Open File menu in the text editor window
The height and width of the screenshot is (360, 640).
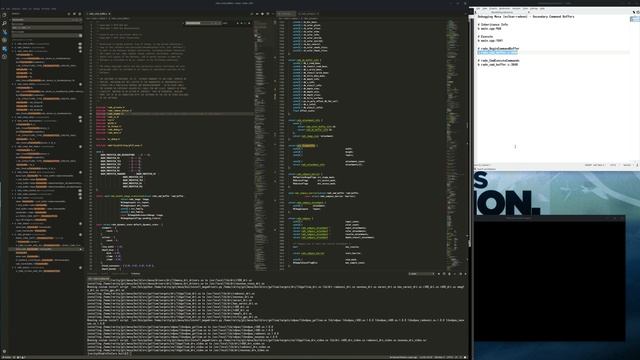pyautogui.click(x=478, y=9)
